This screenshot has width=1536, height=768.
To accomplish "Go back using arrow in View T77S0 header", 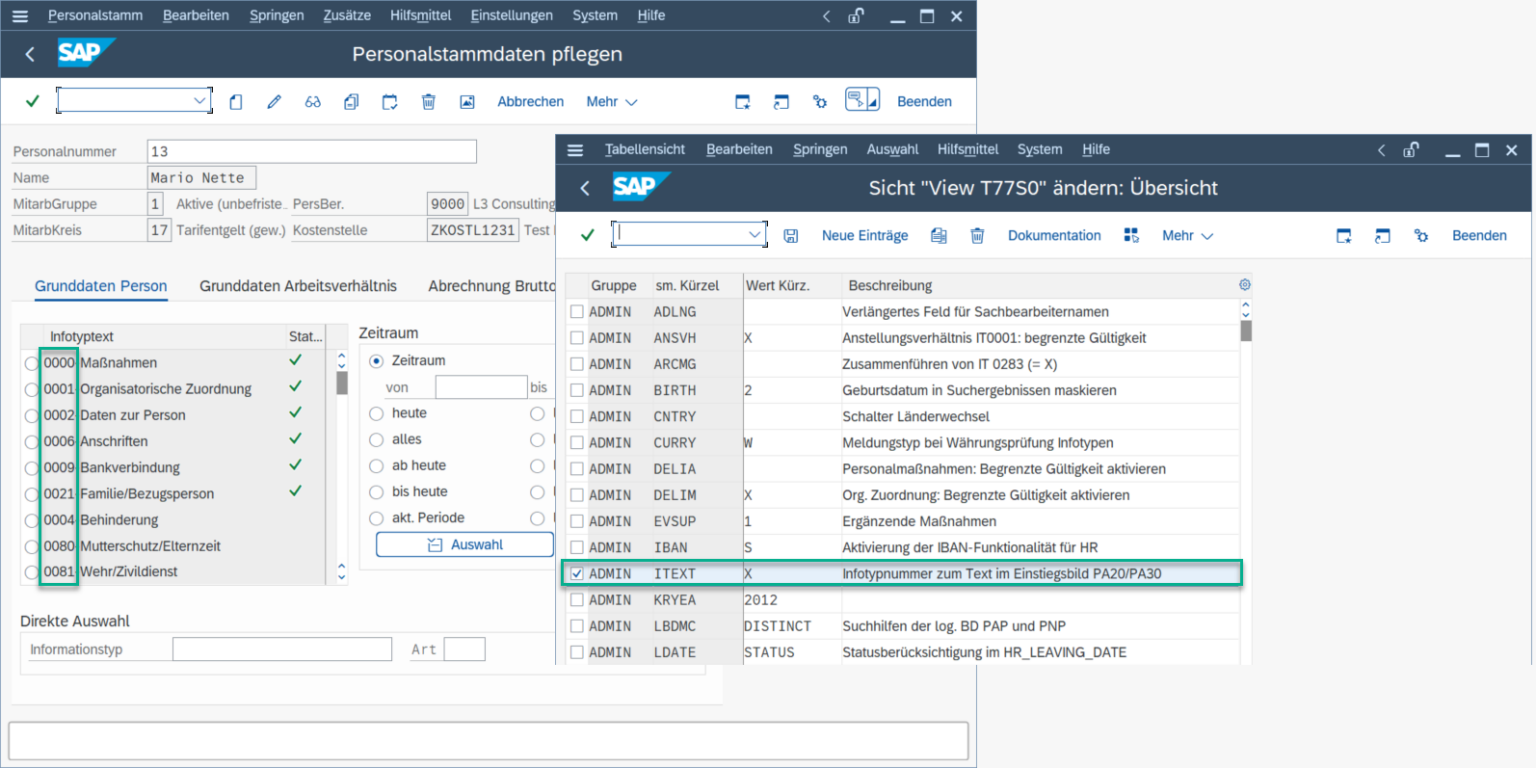I will 585,188.
